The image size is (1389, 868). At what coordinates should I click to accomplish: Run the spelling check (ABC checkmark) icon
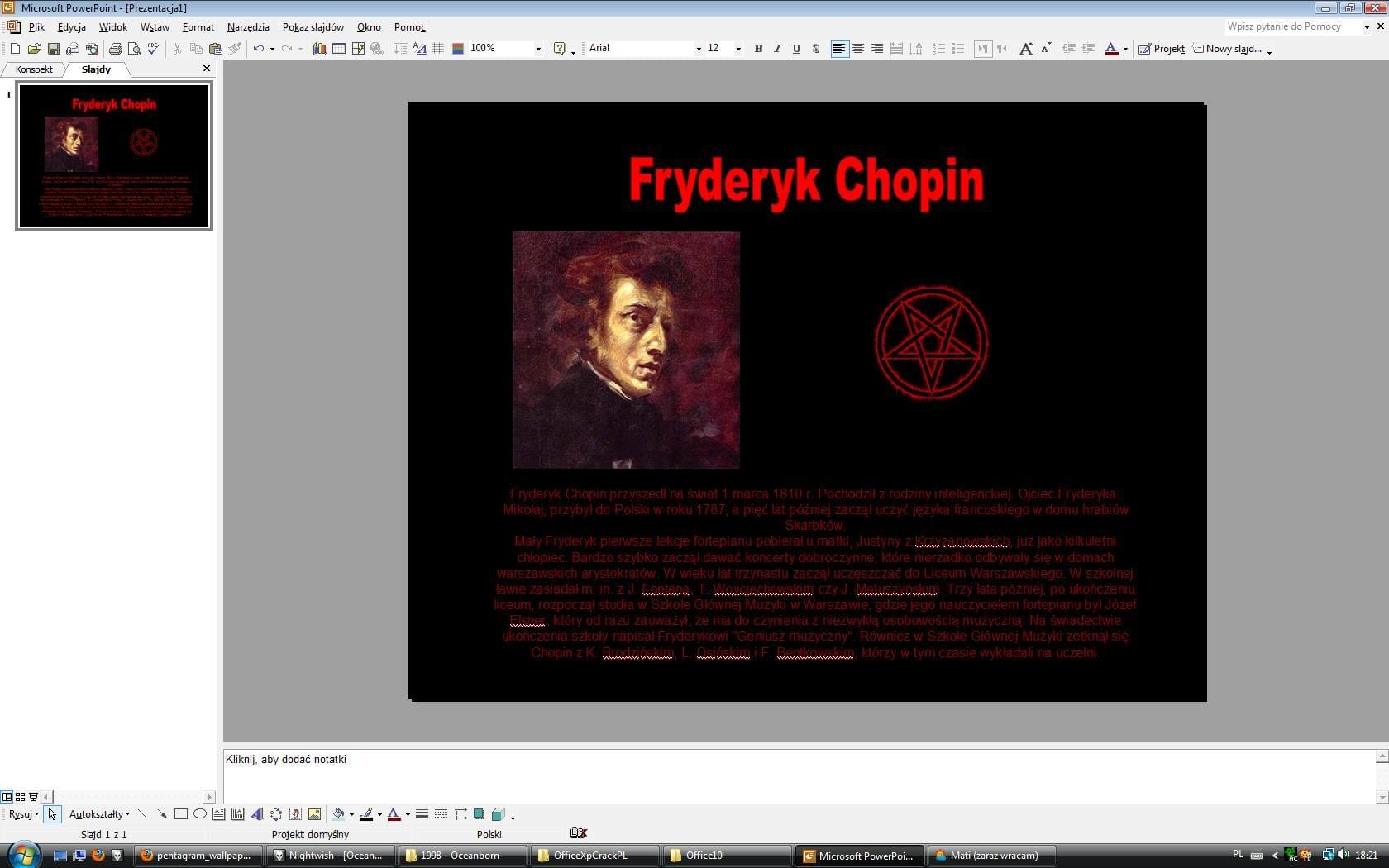point(153,49)
